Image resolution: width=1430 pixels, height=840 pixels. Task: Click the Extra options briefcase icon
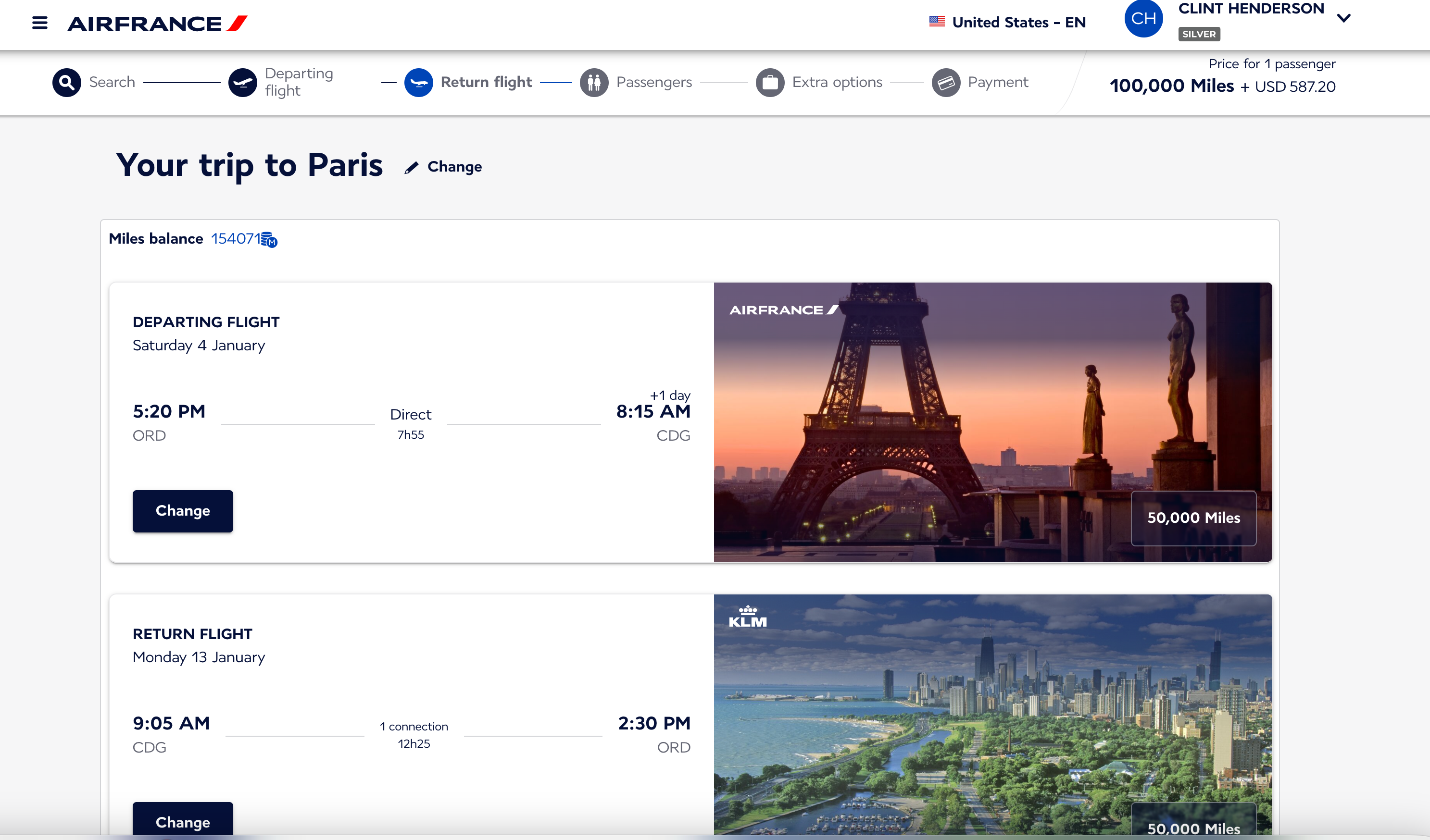[x=771, y=82]
